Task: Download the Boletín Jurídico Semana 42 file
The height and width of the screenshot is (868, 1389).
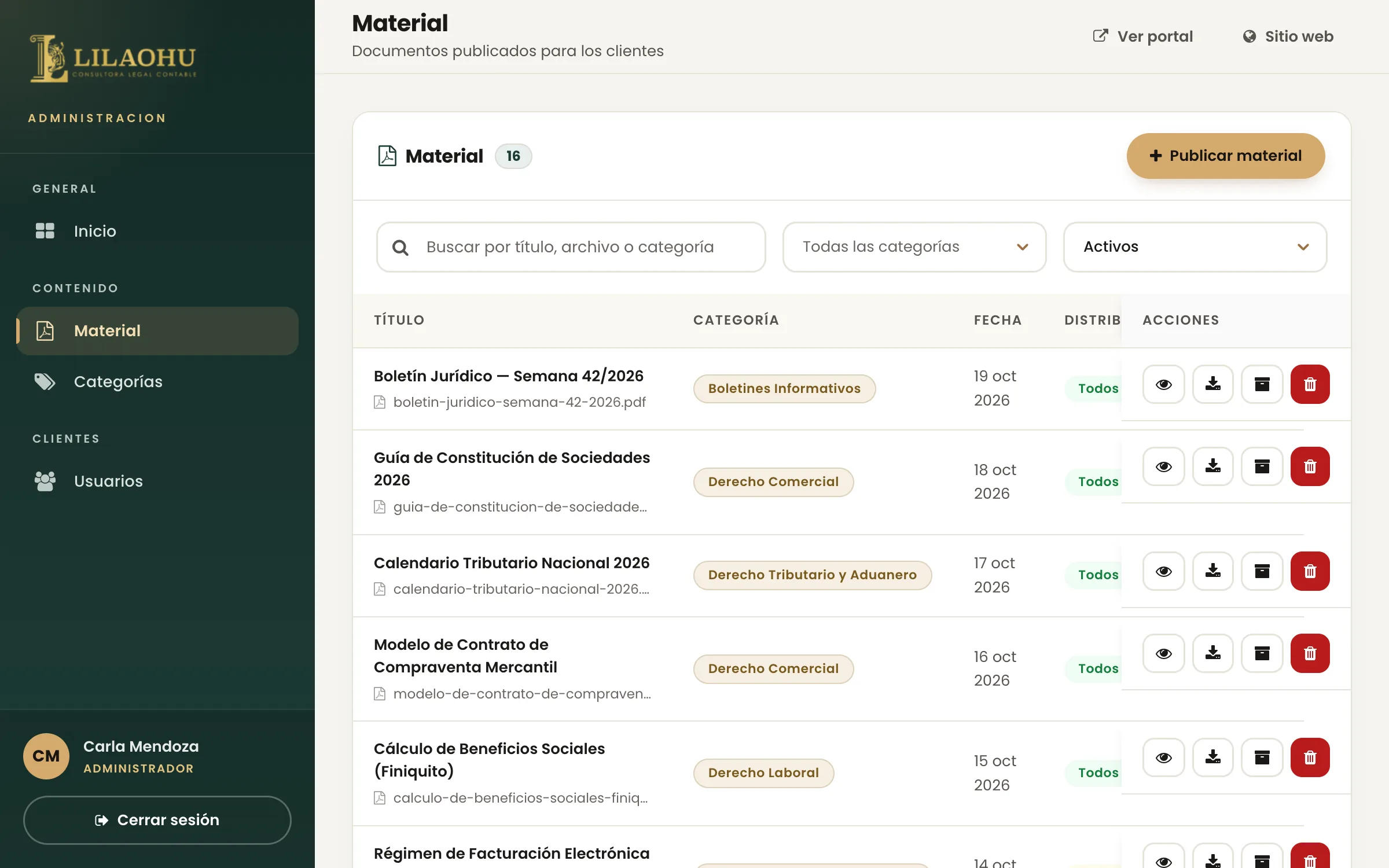Action: tap(1213, 384)
